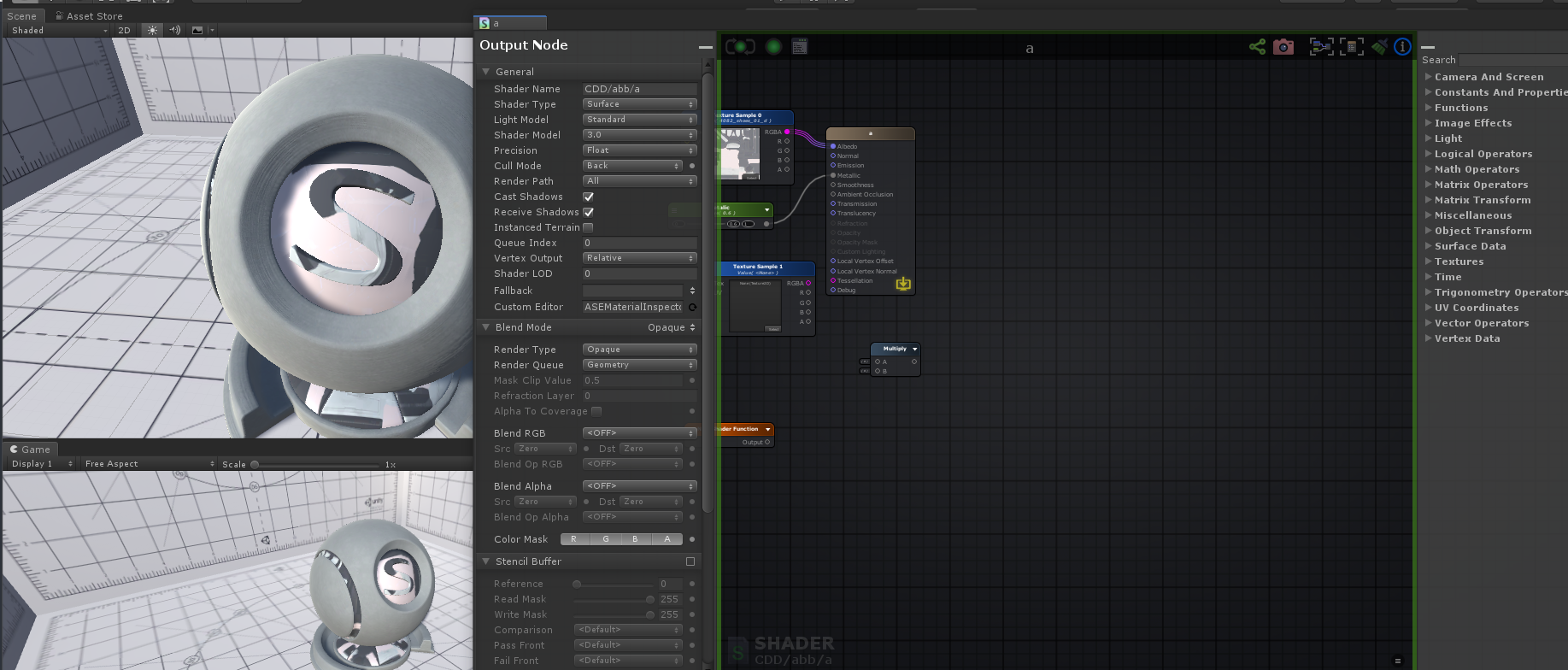Toggle the Cast Shadows checkbox
Screen dimensions: 1568x670
pyautogui.click(x=588, y=197)
